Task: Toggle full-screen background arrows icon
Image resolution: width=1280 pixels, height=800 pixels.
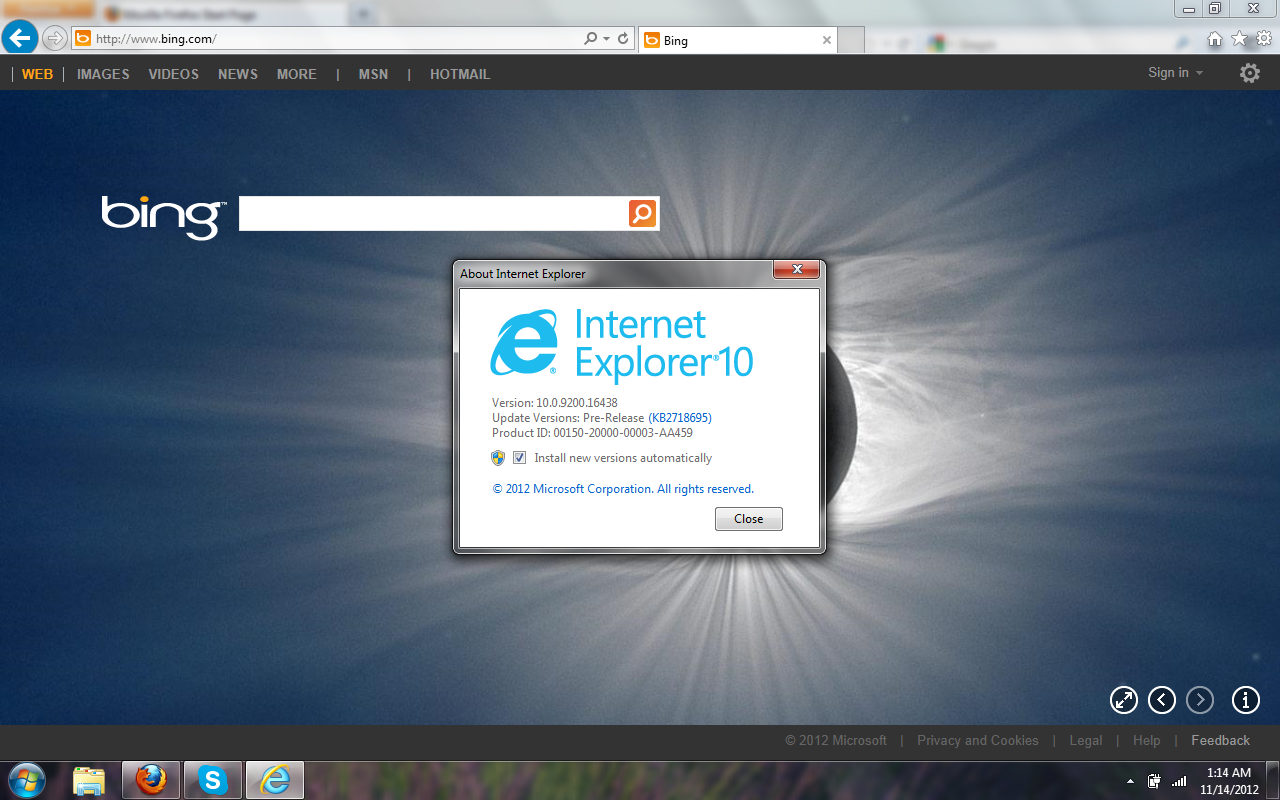Action: [x=1124, y=700]
